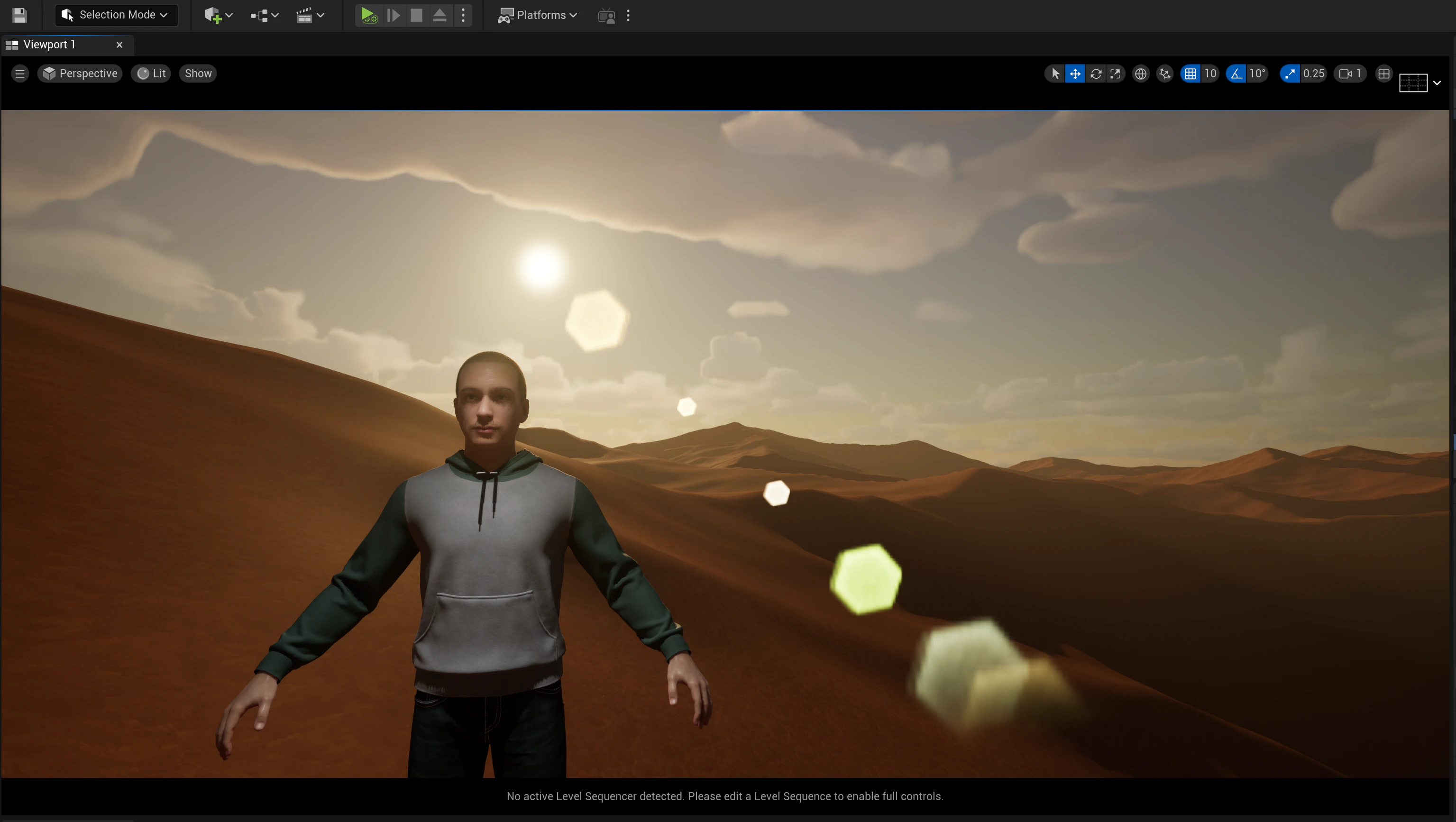Click the dotted grid overlay icon
Viewport: 1456px width, 822px height.
1413,82
